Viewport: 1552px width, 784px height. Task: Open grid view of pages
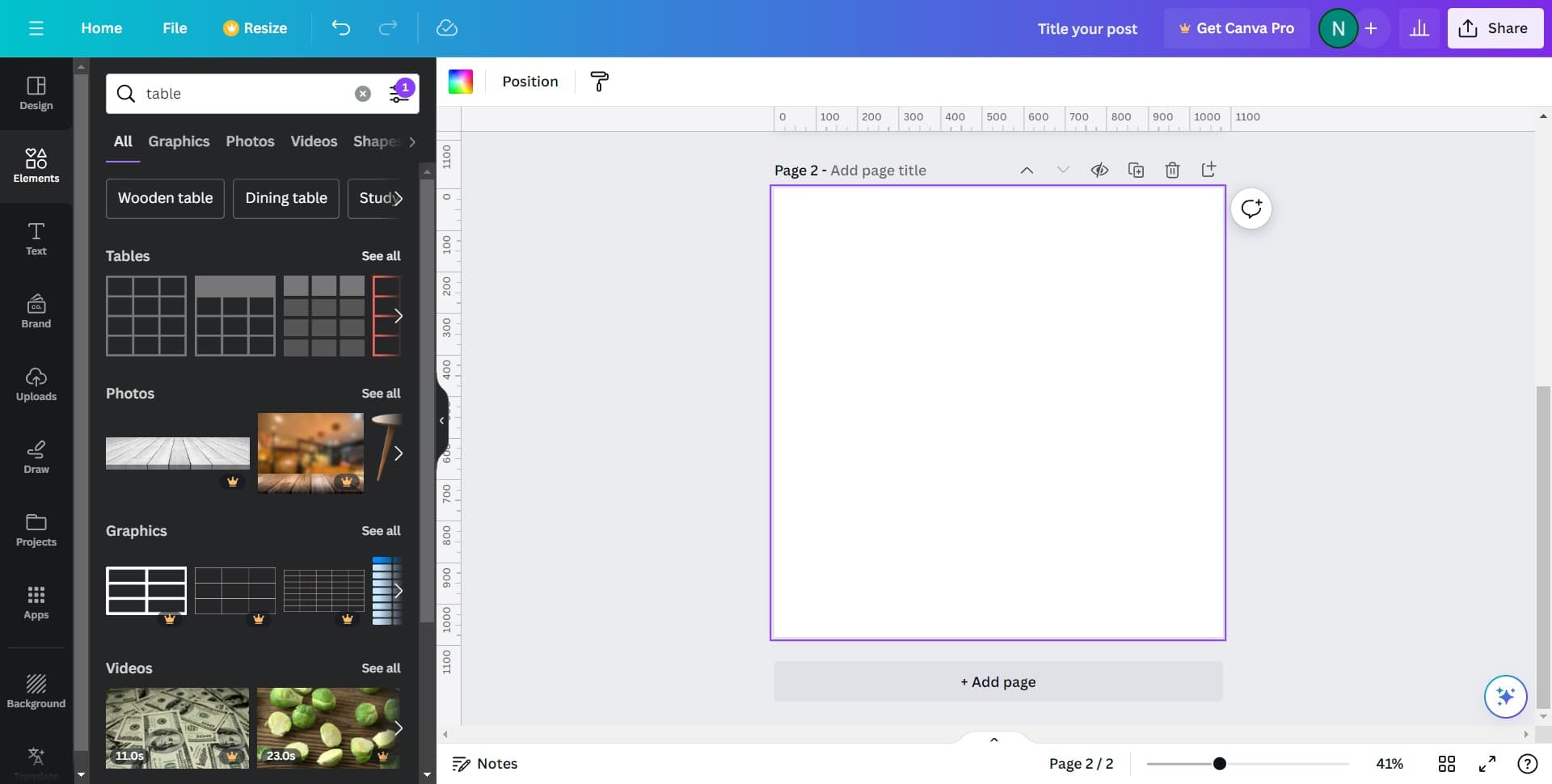point(1446,764)
